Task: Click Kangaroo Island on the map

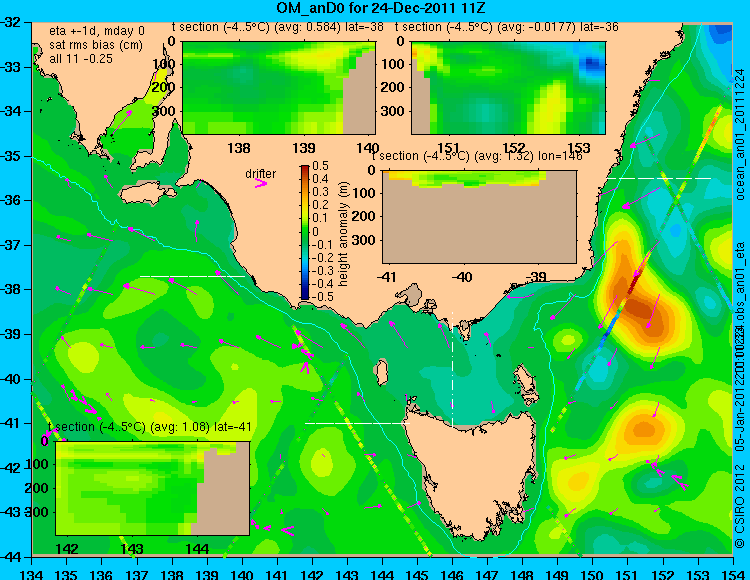Action: click(148, 195)
